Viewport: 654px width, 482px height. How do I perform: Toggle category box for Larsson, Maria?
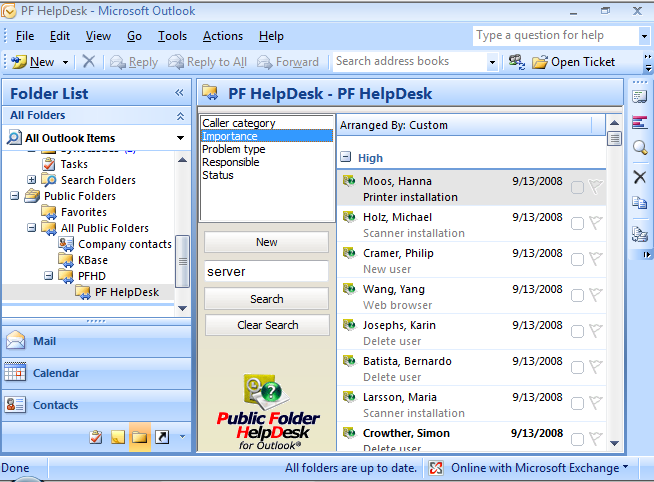tap(577, 404)
